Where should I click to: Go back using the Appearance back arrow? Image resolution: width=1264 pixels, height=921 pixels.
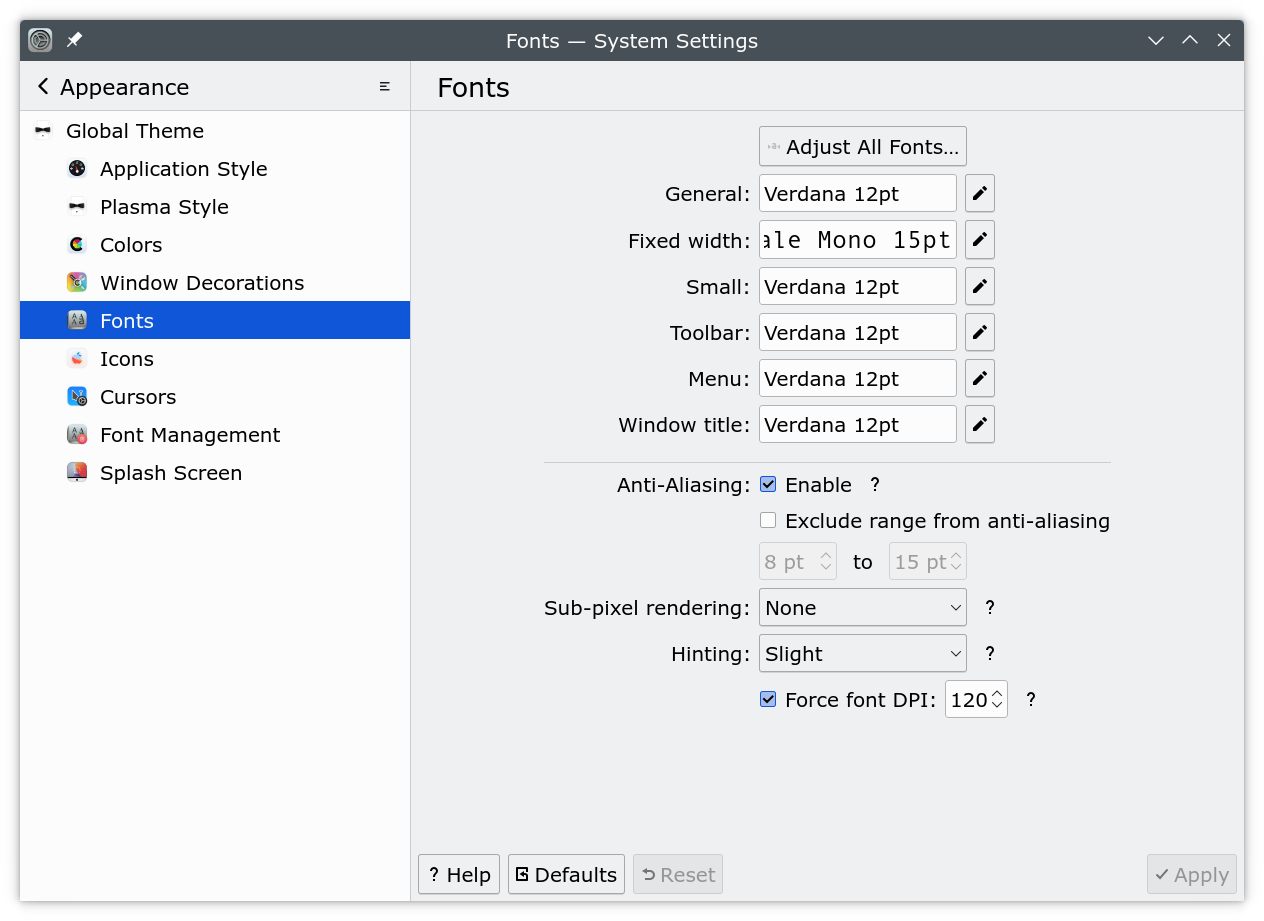(x=43, y=87)
